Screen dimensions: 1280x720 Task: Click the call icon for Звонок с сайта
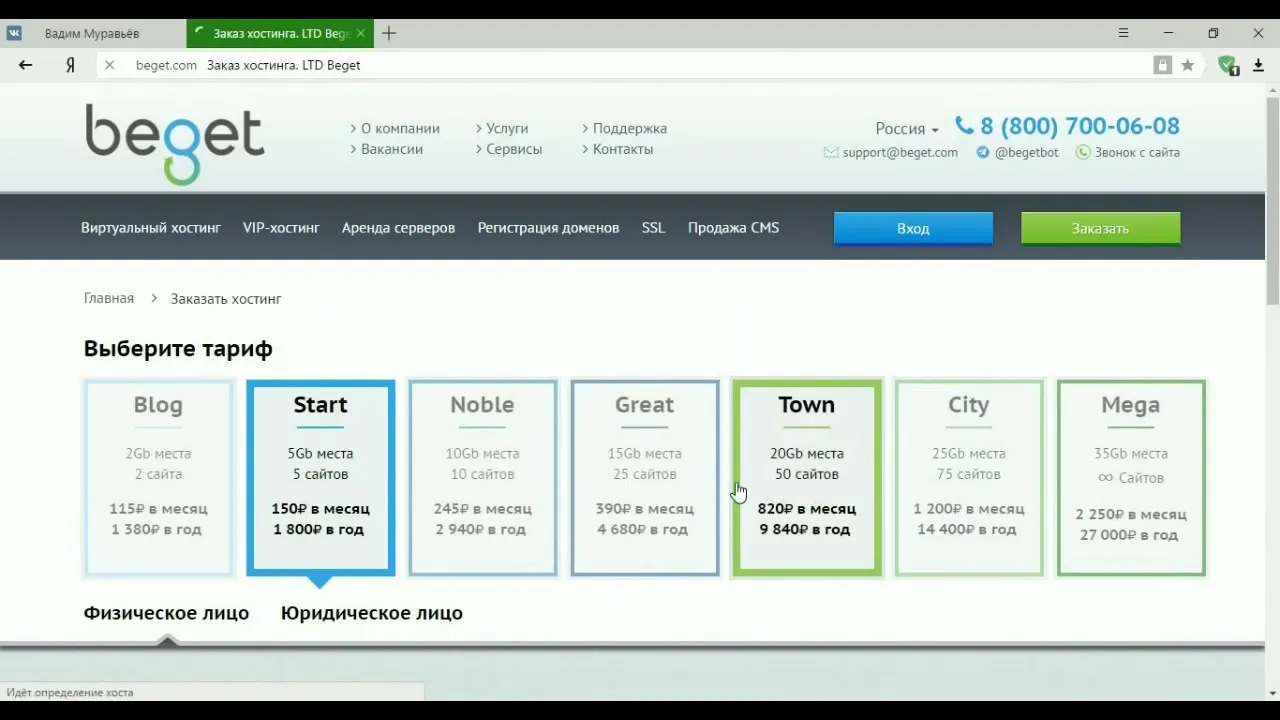tap(1083, 153)
